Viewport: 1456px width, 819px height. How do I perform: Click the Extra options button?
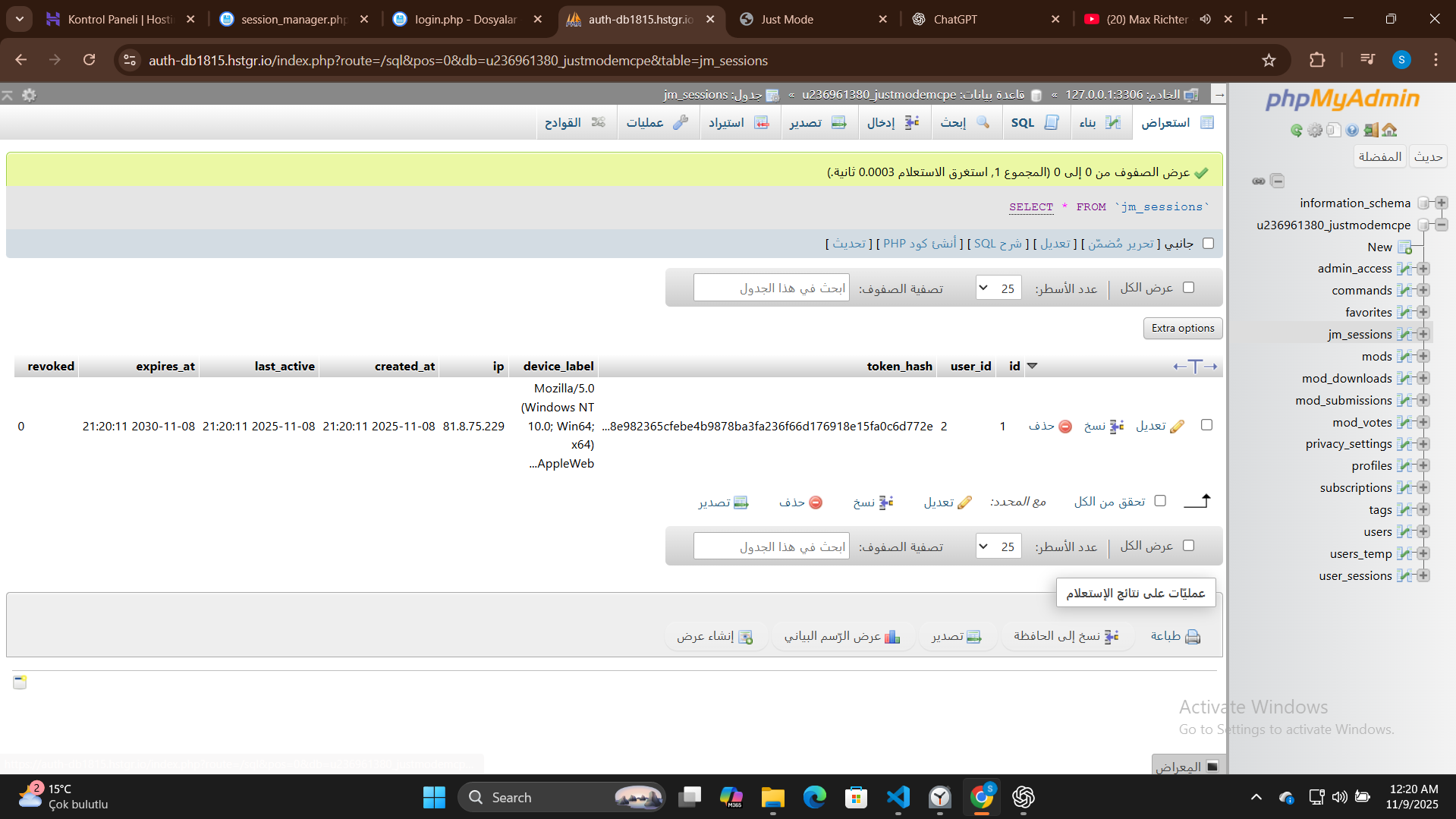click(1182, 328)
